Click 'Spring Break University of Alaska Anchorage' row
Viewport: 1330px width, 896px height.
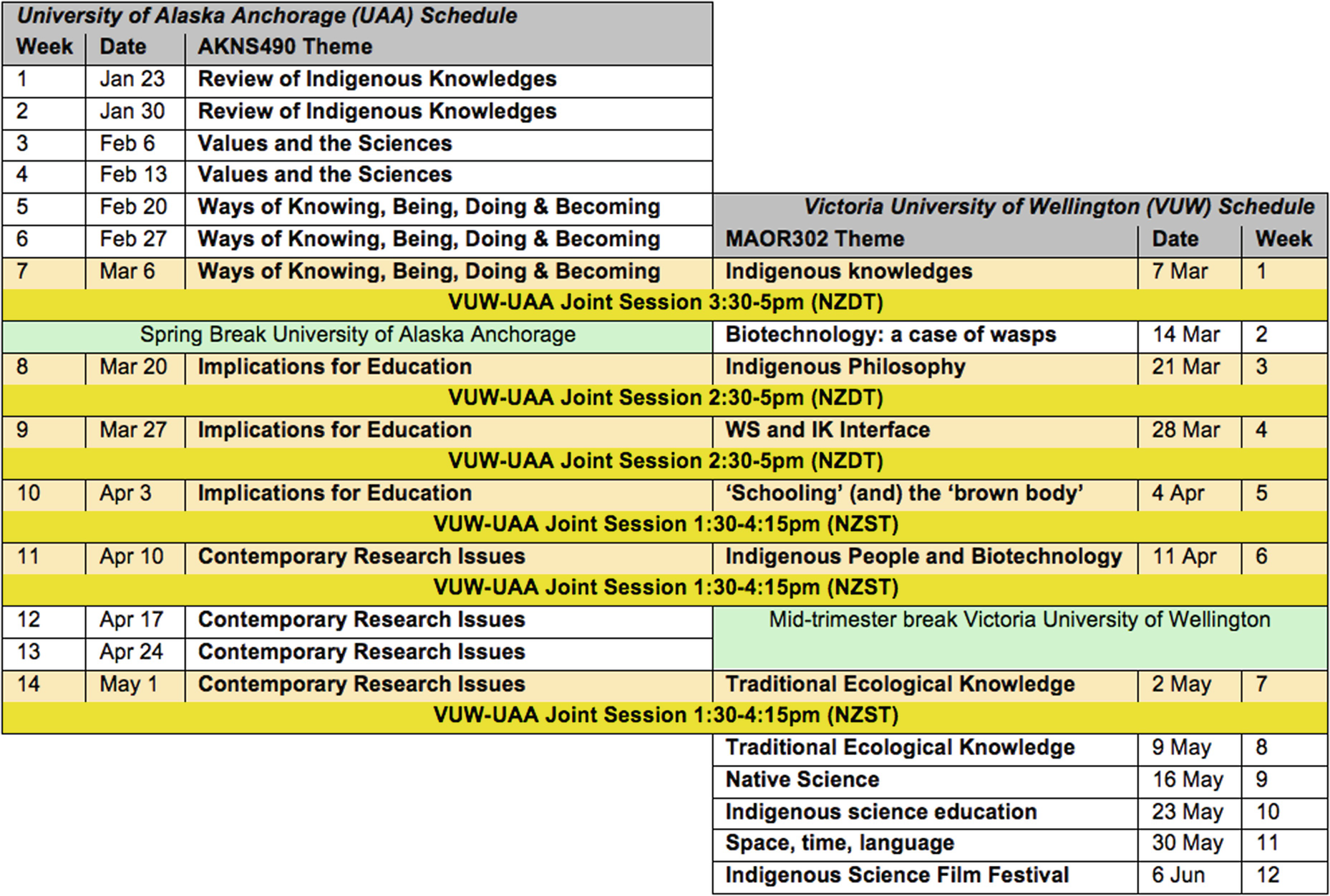357,336
